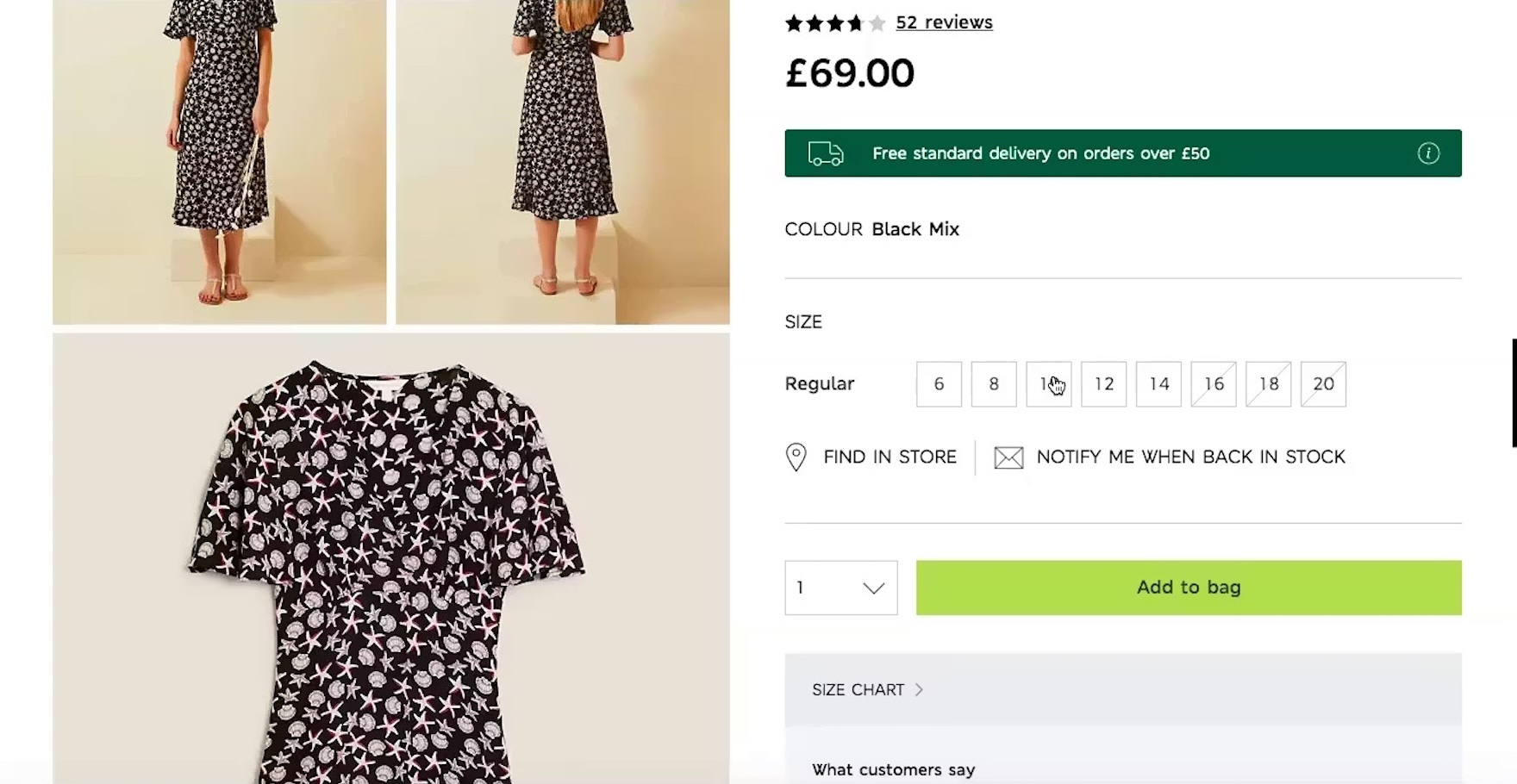1517x784 pixels.
Task: Click the first rating star
Action: (792, 23)
